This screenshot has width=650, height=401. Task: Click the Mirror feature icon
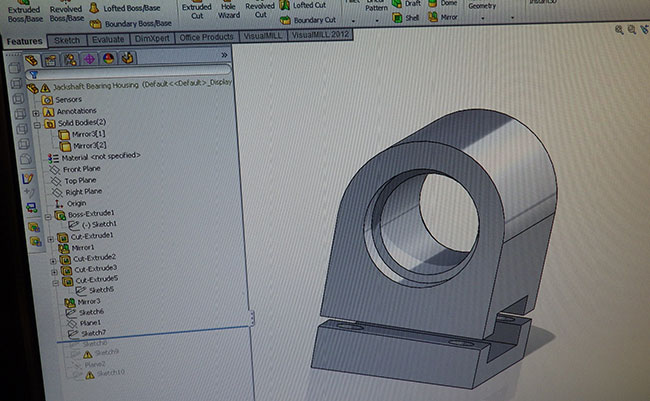pyautogui.click(x=433, y=17)
